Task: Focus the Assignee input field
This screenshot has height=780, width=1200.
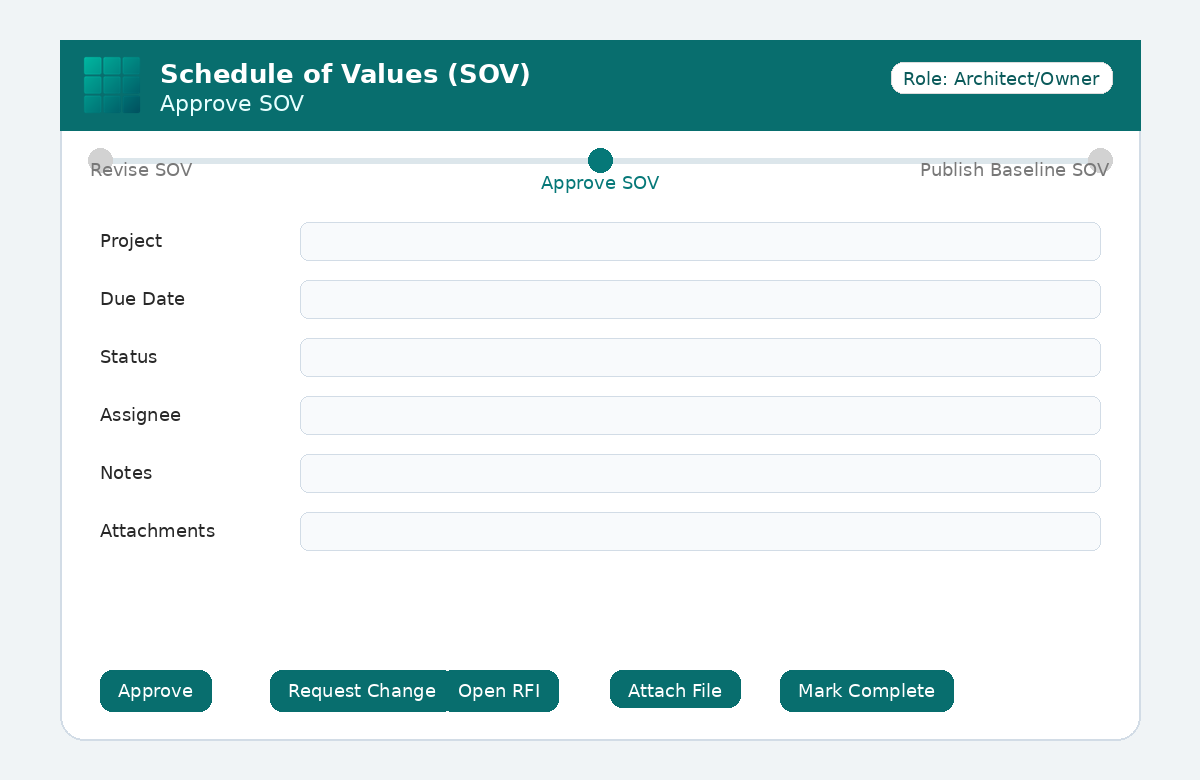Action: (700, 415)
